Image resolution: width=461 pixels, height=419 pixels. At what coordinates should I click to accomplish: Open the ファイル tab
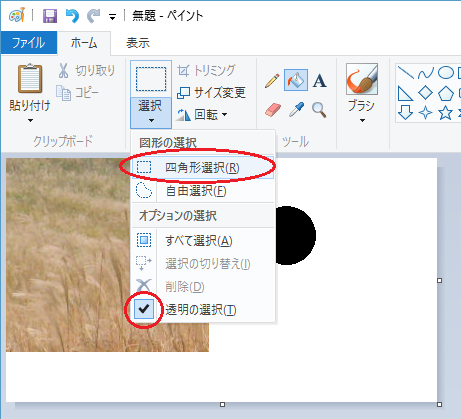(x=29, y=43)
